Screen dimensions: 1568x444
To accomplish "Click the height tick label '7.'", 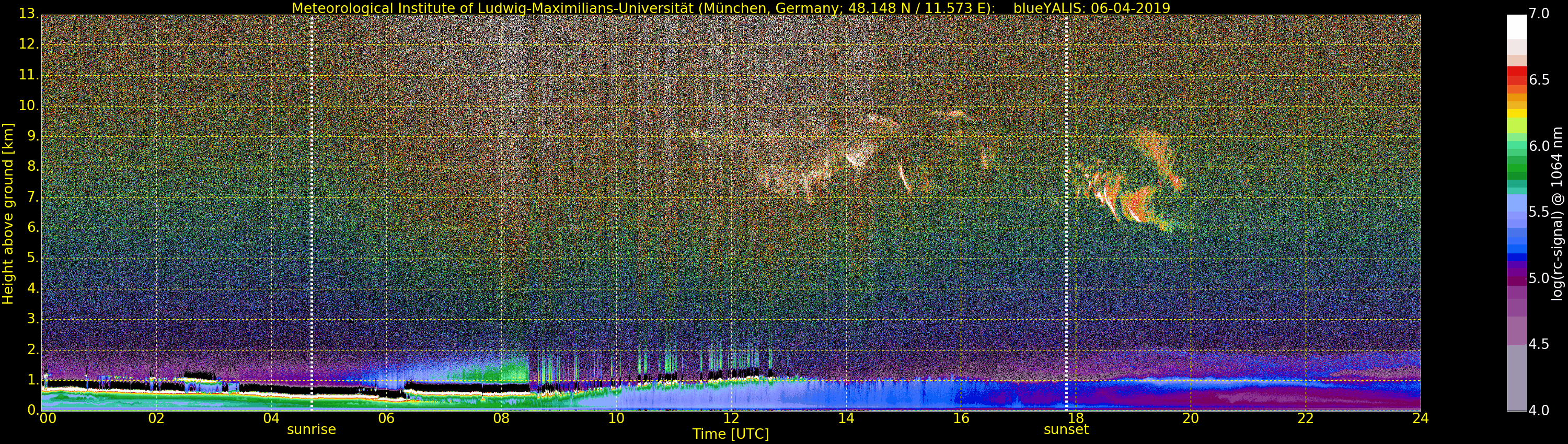I will pos(33,197).
